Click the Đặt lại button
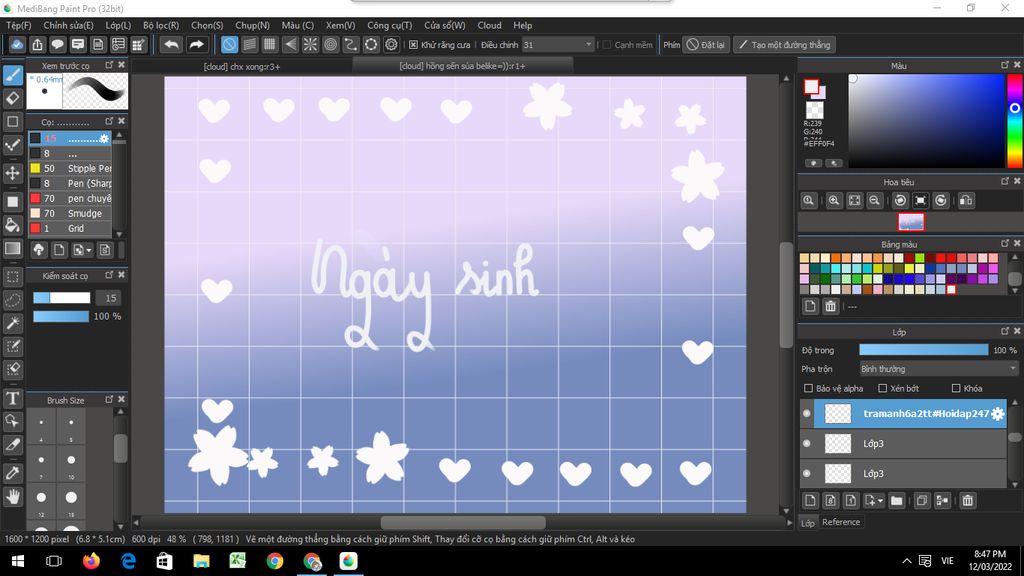Viewport: 1024px width, 576px height. coord(706,44)
